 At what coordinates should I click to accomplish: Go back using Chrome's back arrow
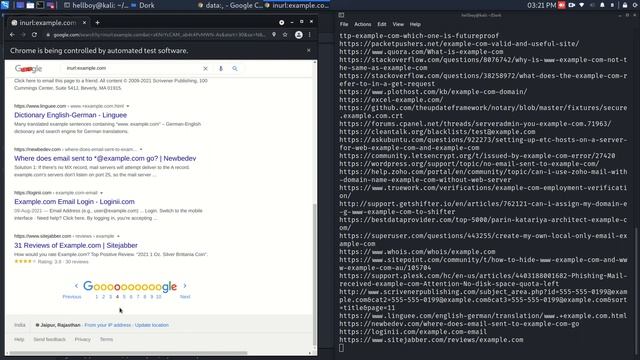pyautogui.click(x=12, y=35)
